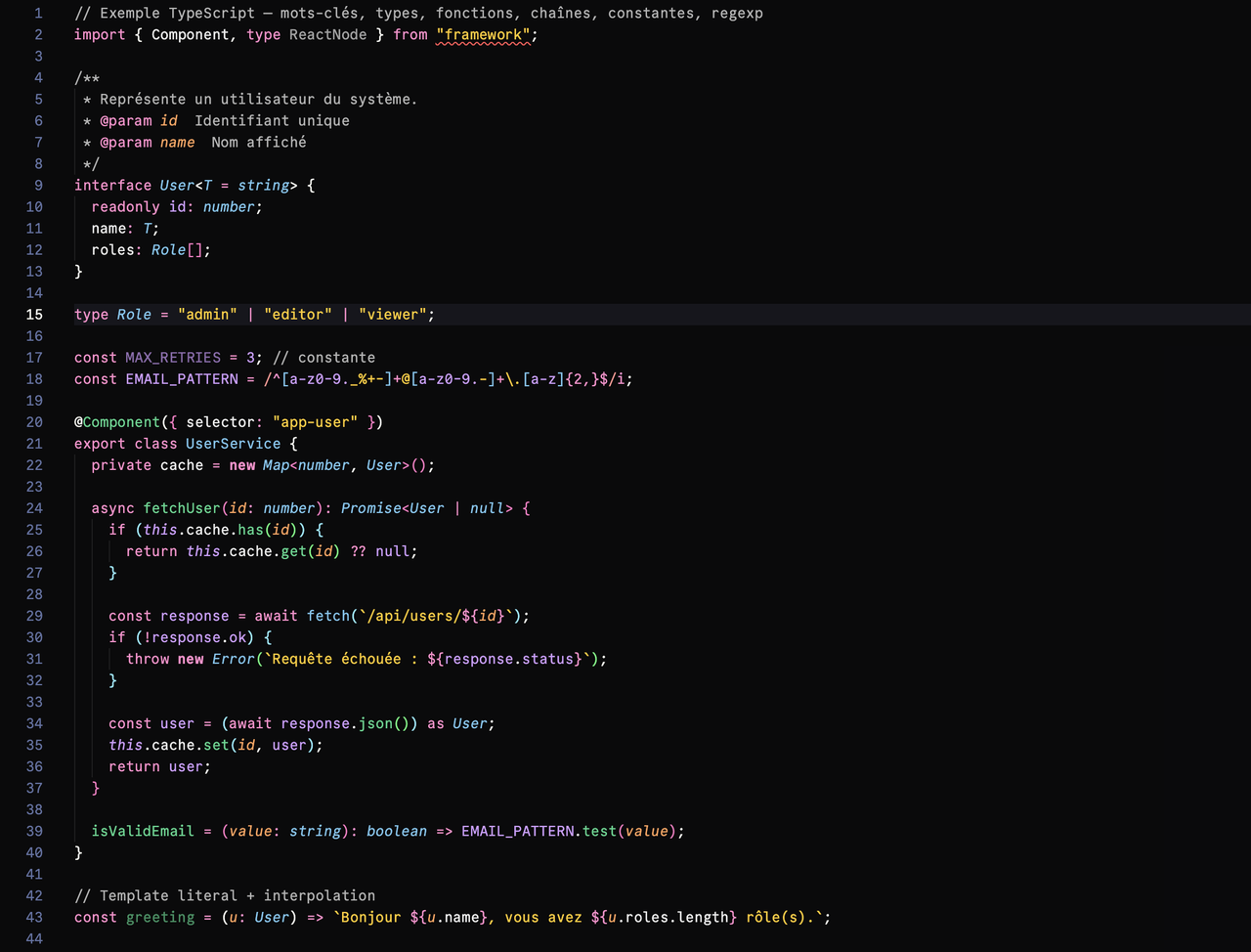Viewport: 1251px width, 952px height.
Task: Click the throw keyword on line 31
Action: click(x=148, y=658)
